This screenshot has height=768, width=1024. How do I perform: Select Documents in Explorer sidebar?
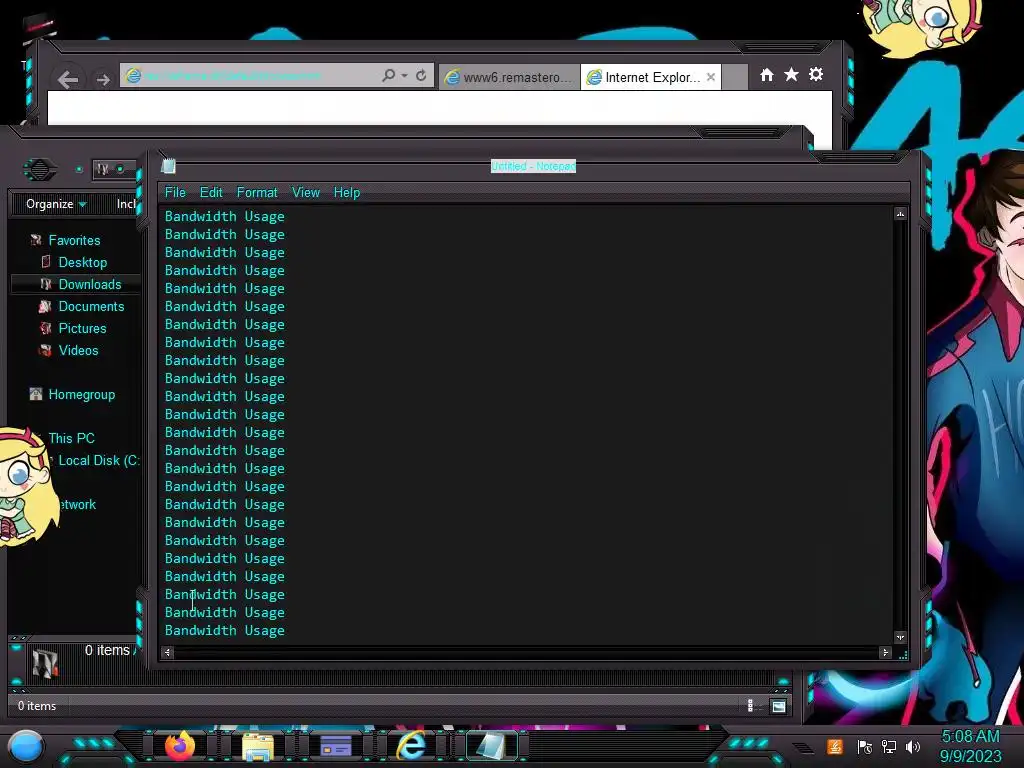click(91, 306)
